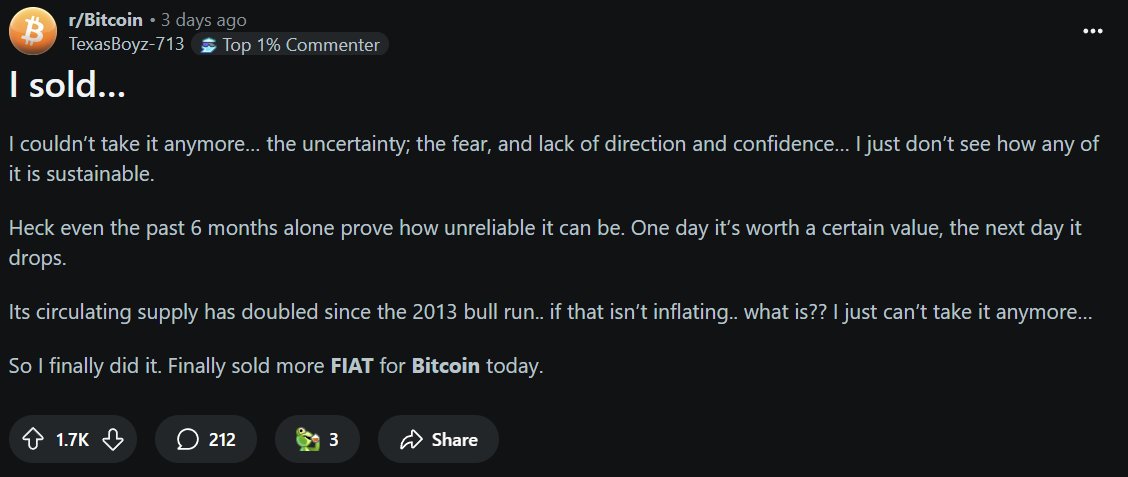Viewport: 1128px width, 477px height.
Task: Open the three-dot post options menu
Action: coord(1093,31)
